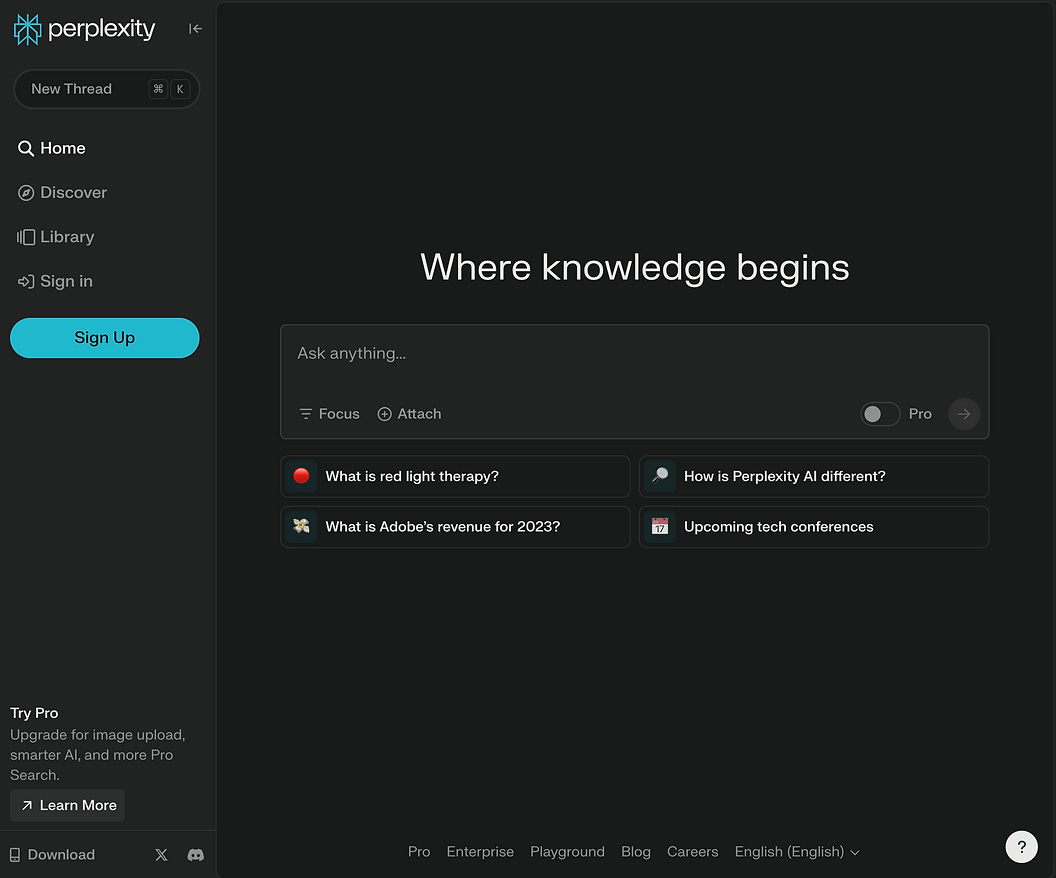Open Perplexity's X (Twitter) profile icon
This screenshot has width=1056, height=878.
pyautogui.click(x=162, y=855)
